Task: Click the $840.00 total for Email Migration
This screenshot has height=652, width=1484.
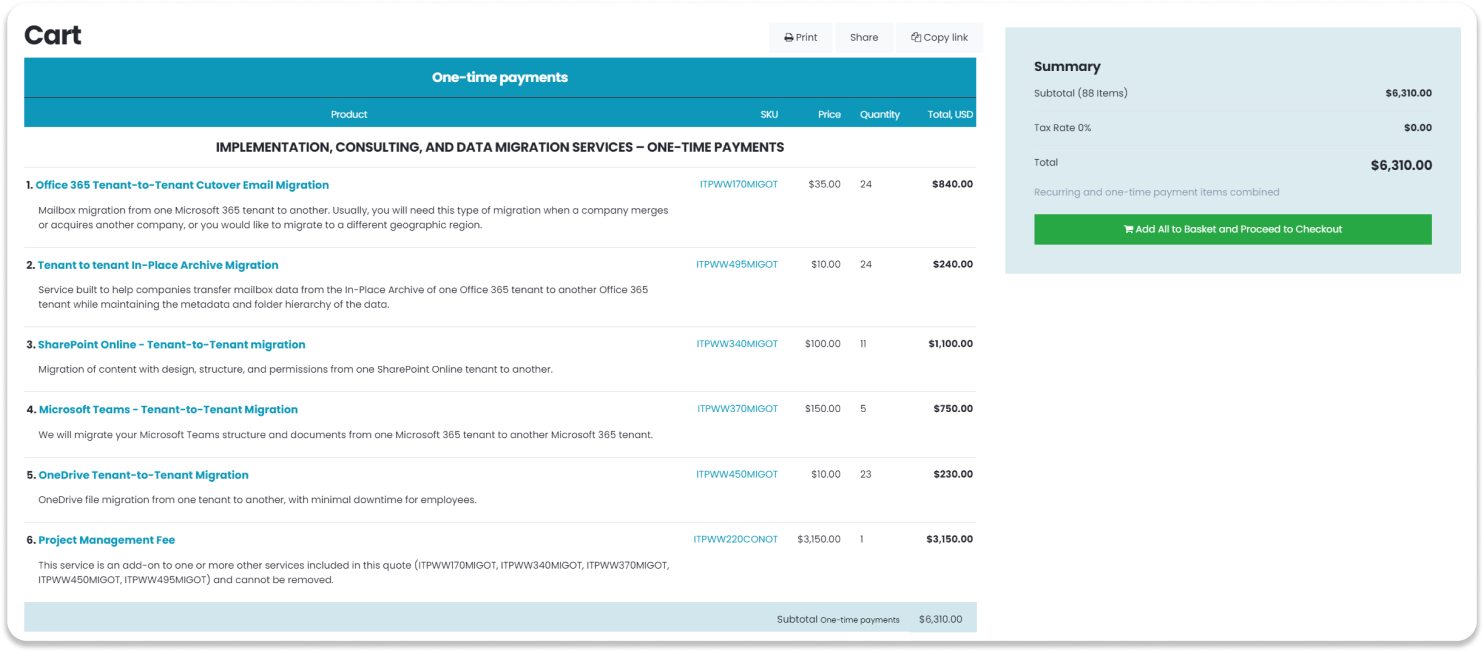Action: [x=952, y=184]
